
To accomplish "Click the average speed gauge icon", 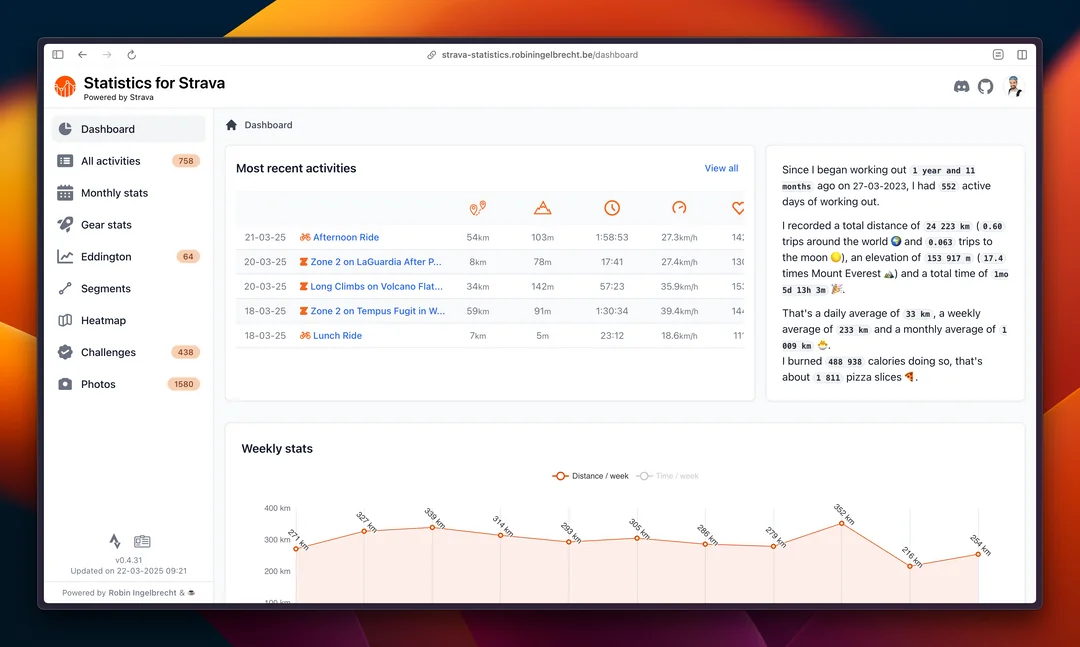I will pyautogui.click(x=679, y=207).
